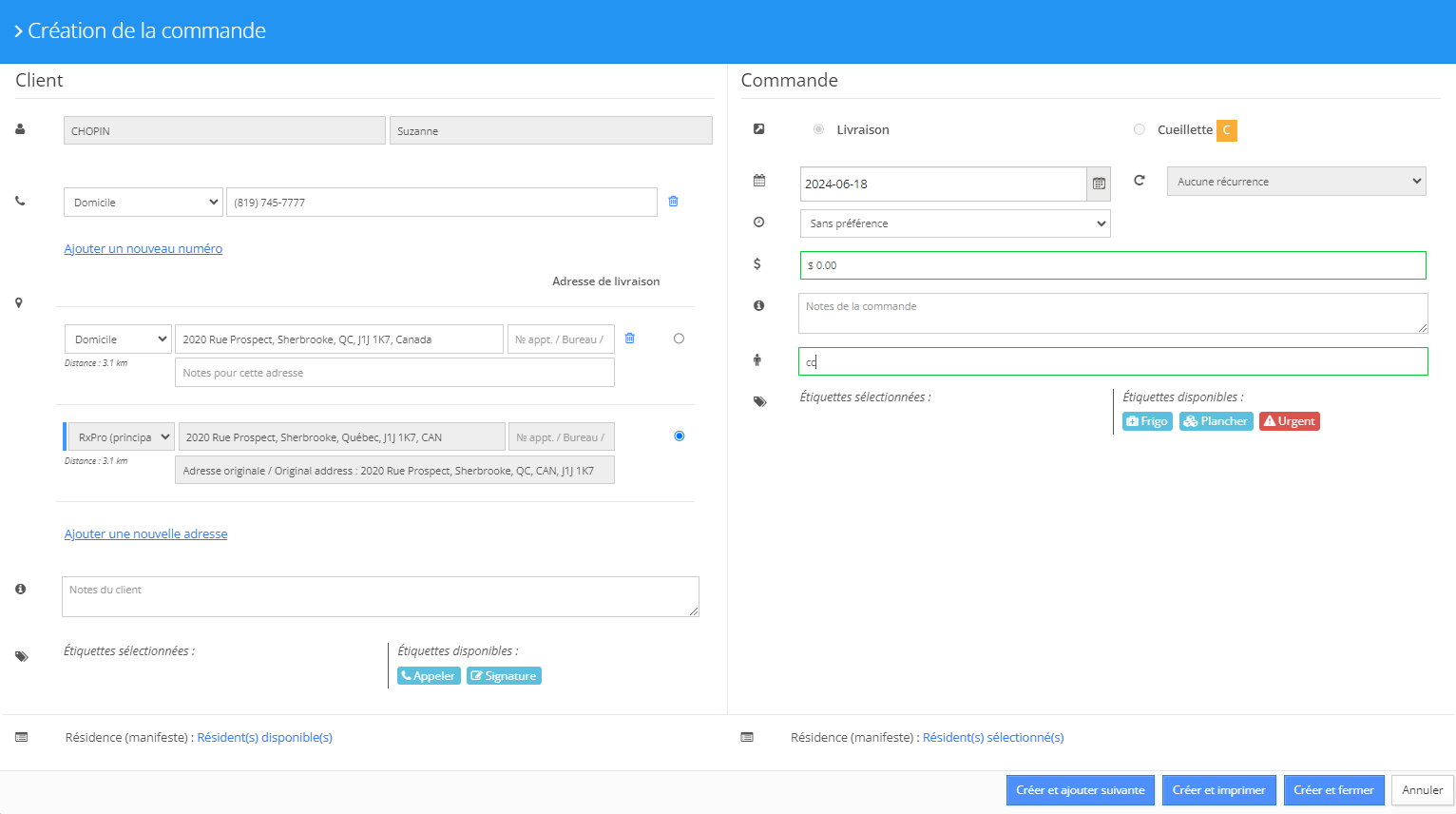The image size is (1456, 814).
Task: Select the Livraison radio button
Action: point(818,129)
